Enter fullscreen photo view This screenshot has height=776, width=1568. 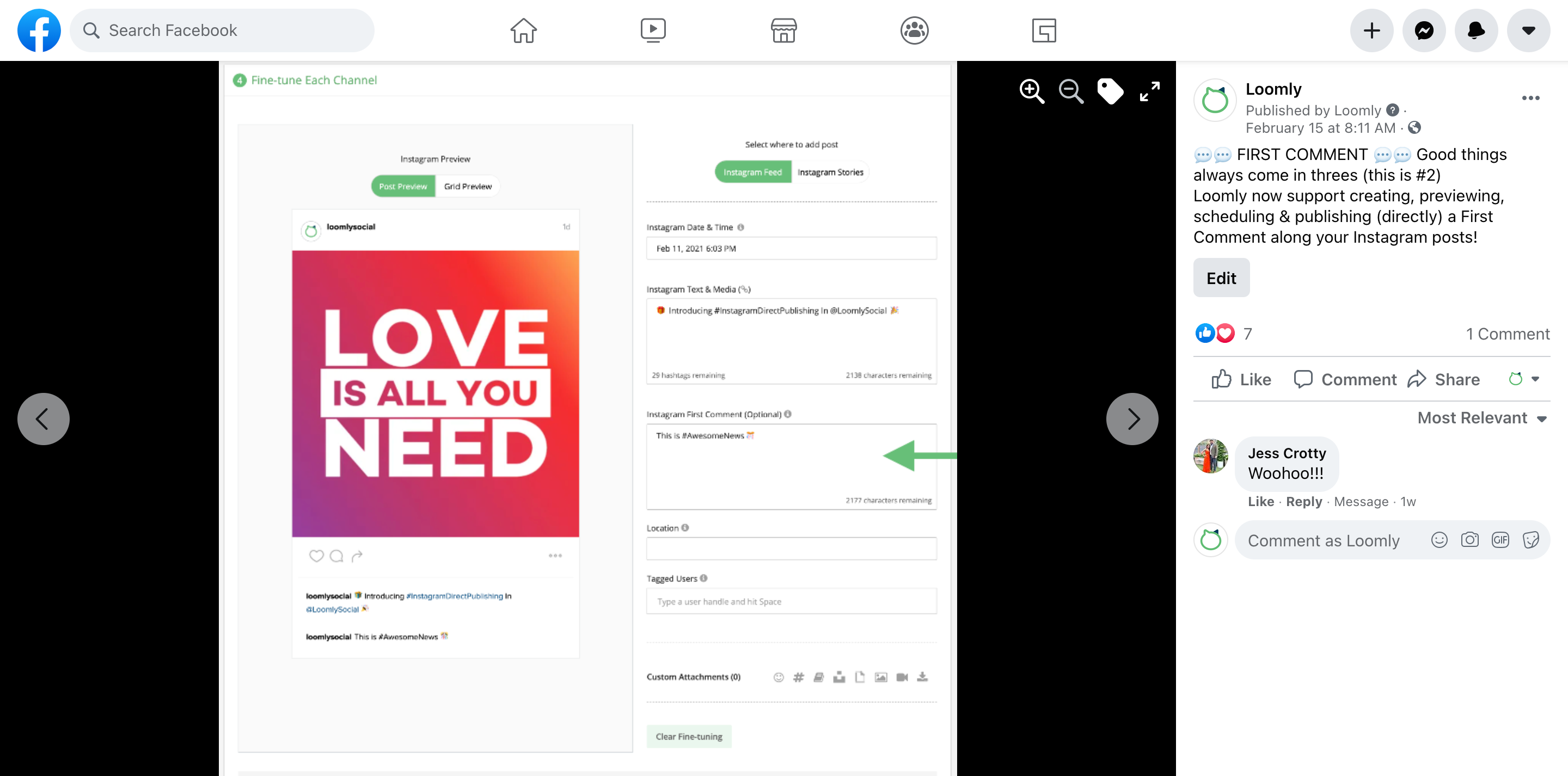click(x=1149, y=91)
